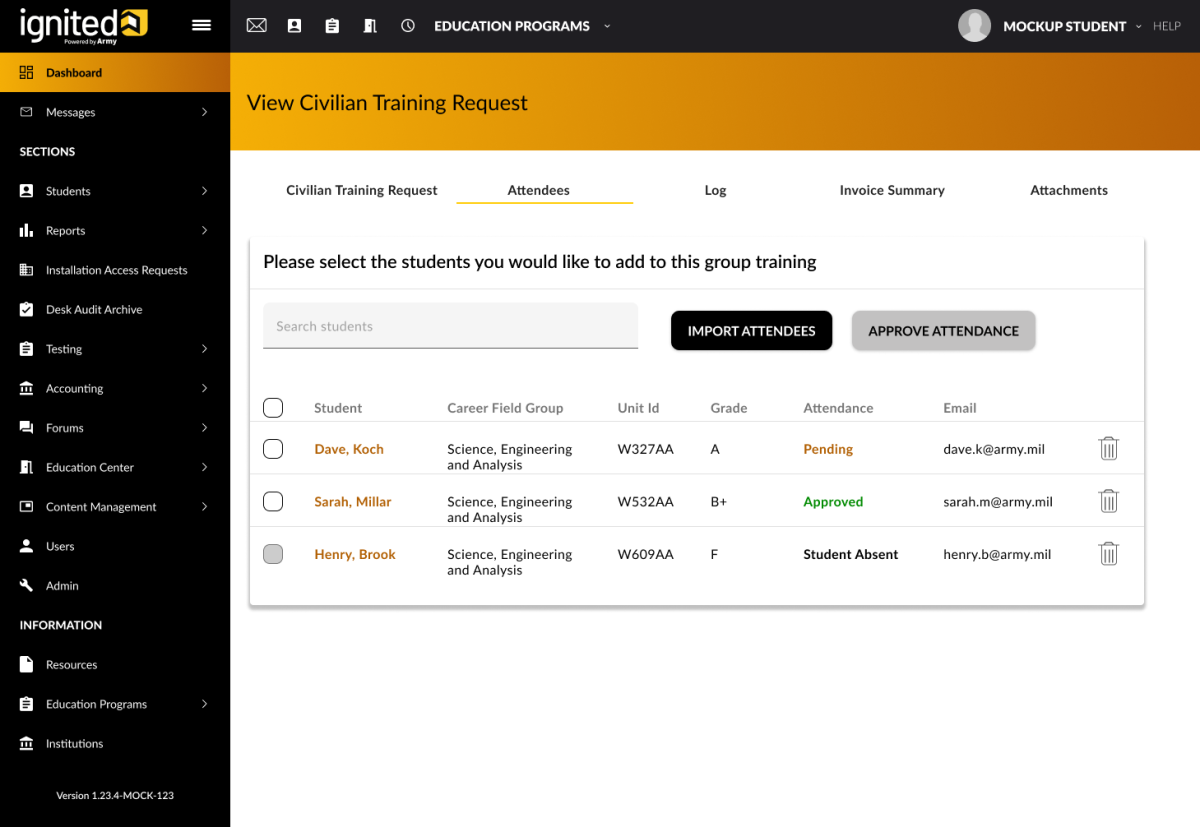Image resolution: width=1200 pixels, height=827 pixels.
Task: Click the clock history icon in top bar
Action: (408, 26)
